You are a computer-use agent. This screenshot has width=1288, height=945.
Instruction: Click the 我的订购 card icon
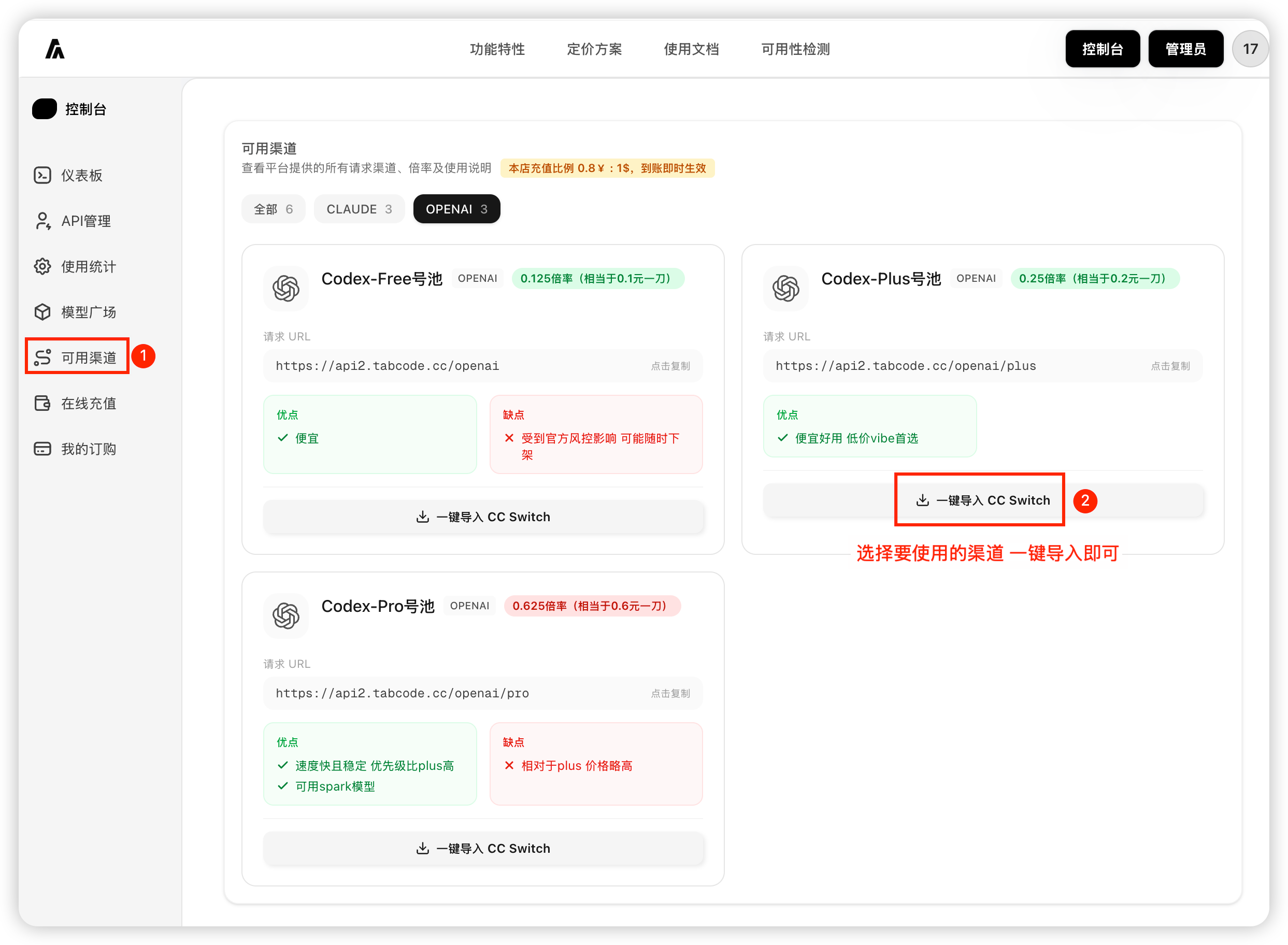point(42,449)
